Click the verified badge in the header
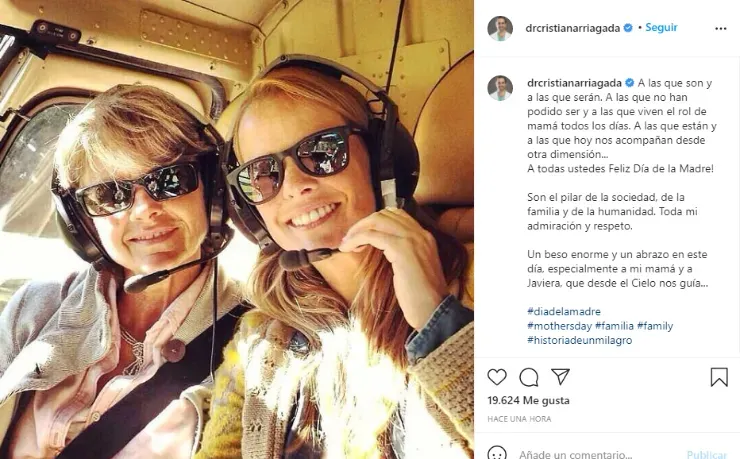Viewport: 740px width, 459px height. [x=628, y=28]
